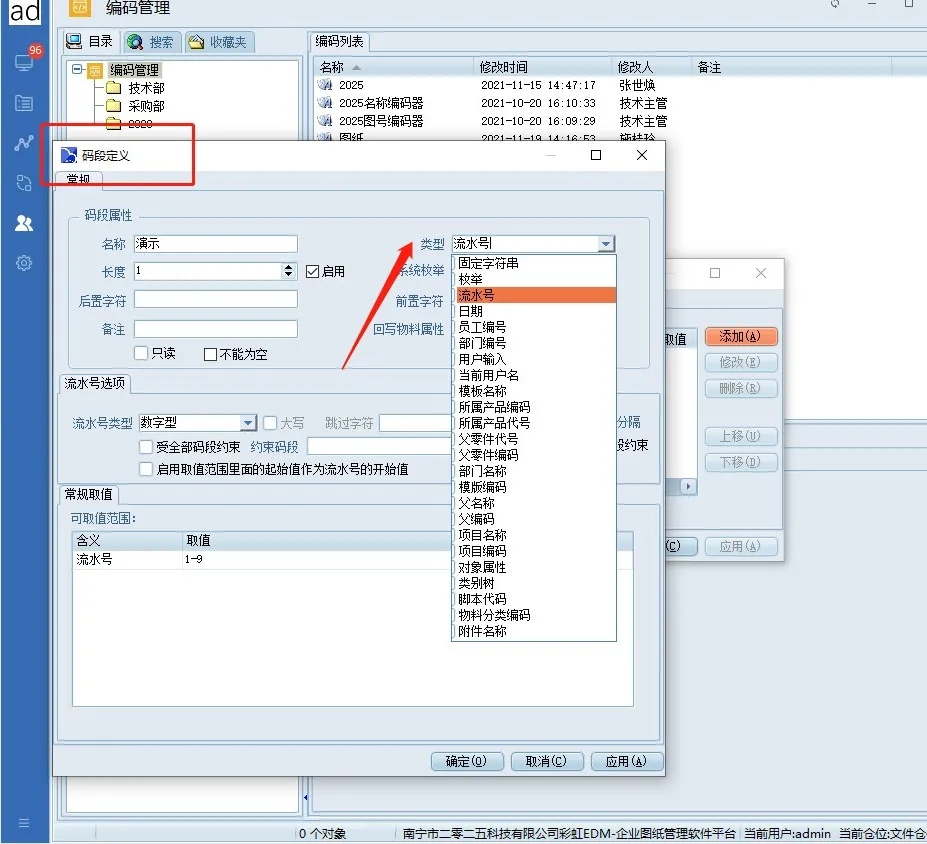This screenshot has height=844, width=927.
Task: Open the users sidebar icon
Action: (24, 223)
